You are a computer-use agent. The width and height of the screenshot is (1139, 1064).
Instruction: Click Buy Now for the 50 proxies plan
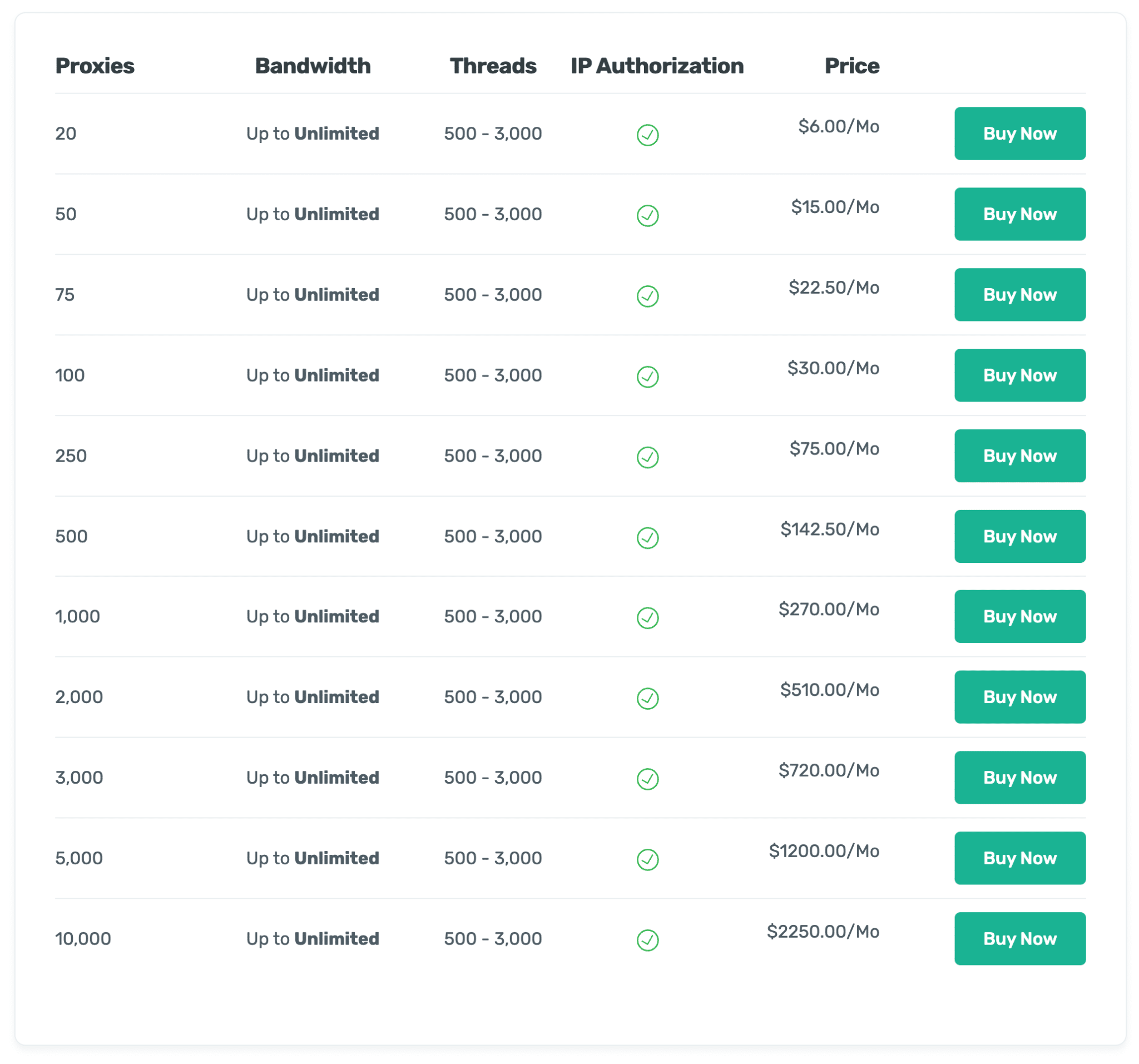point(1020,214)
